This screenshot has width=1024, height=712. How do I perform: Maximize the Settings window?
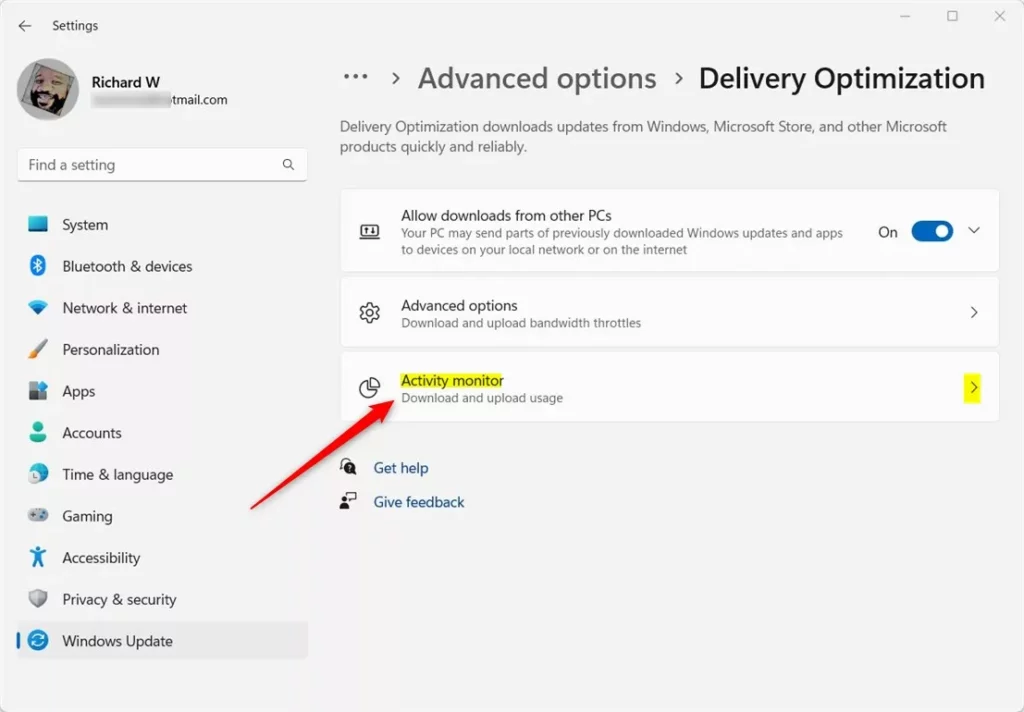pyautogui.click(x=952, y=16)
